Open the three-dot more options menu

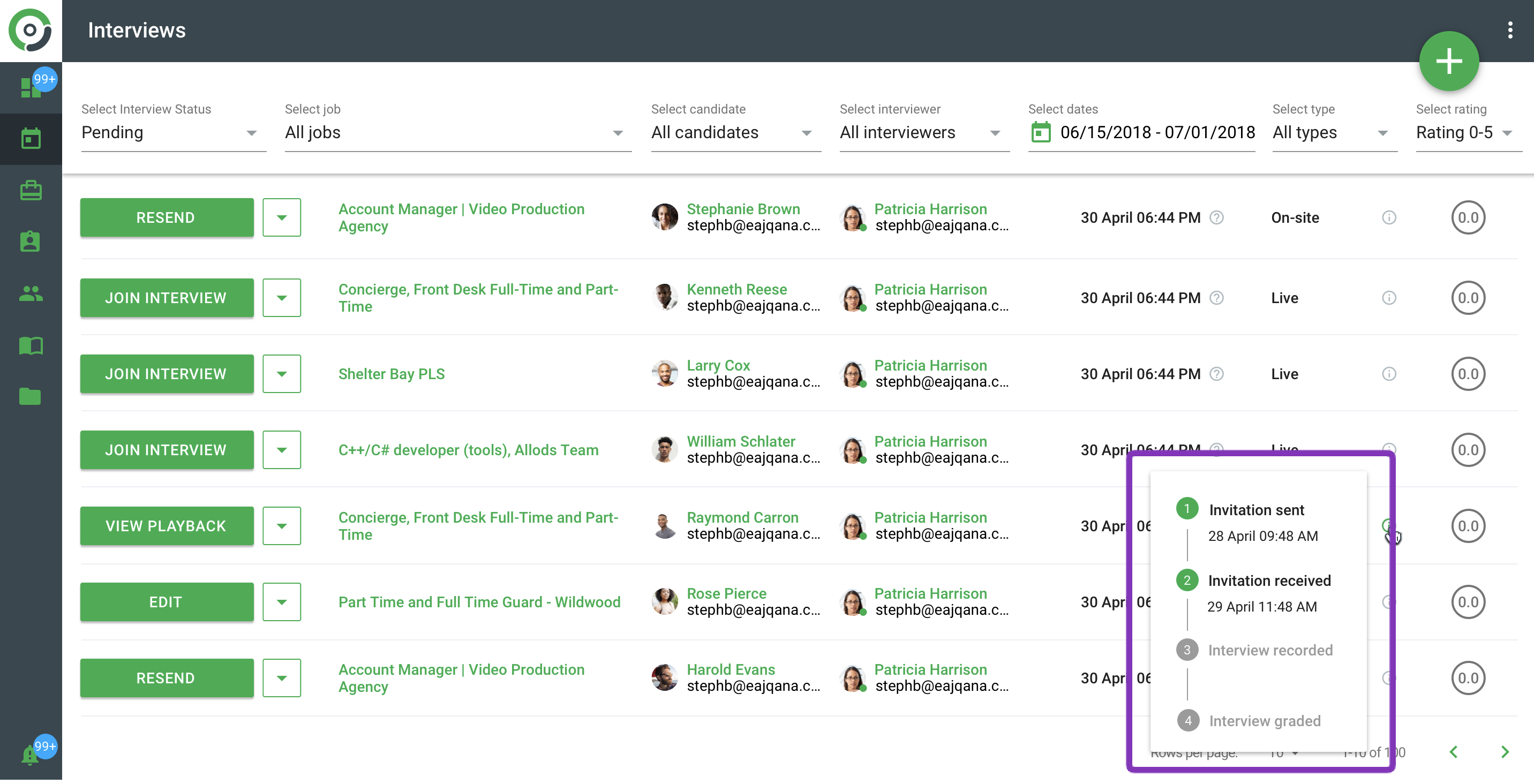[1509, 30]
